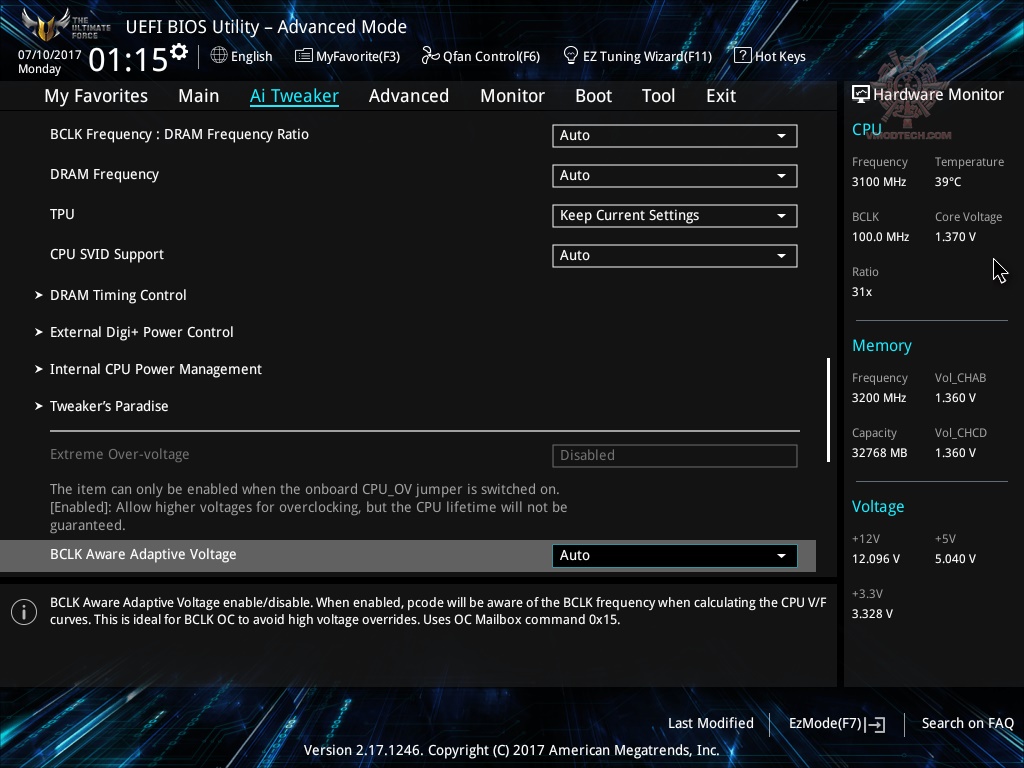Click the CPU Ratio 31x value
Viewport: 1024px width, 768px height.
pyautogui.click(x=862, y=292)
